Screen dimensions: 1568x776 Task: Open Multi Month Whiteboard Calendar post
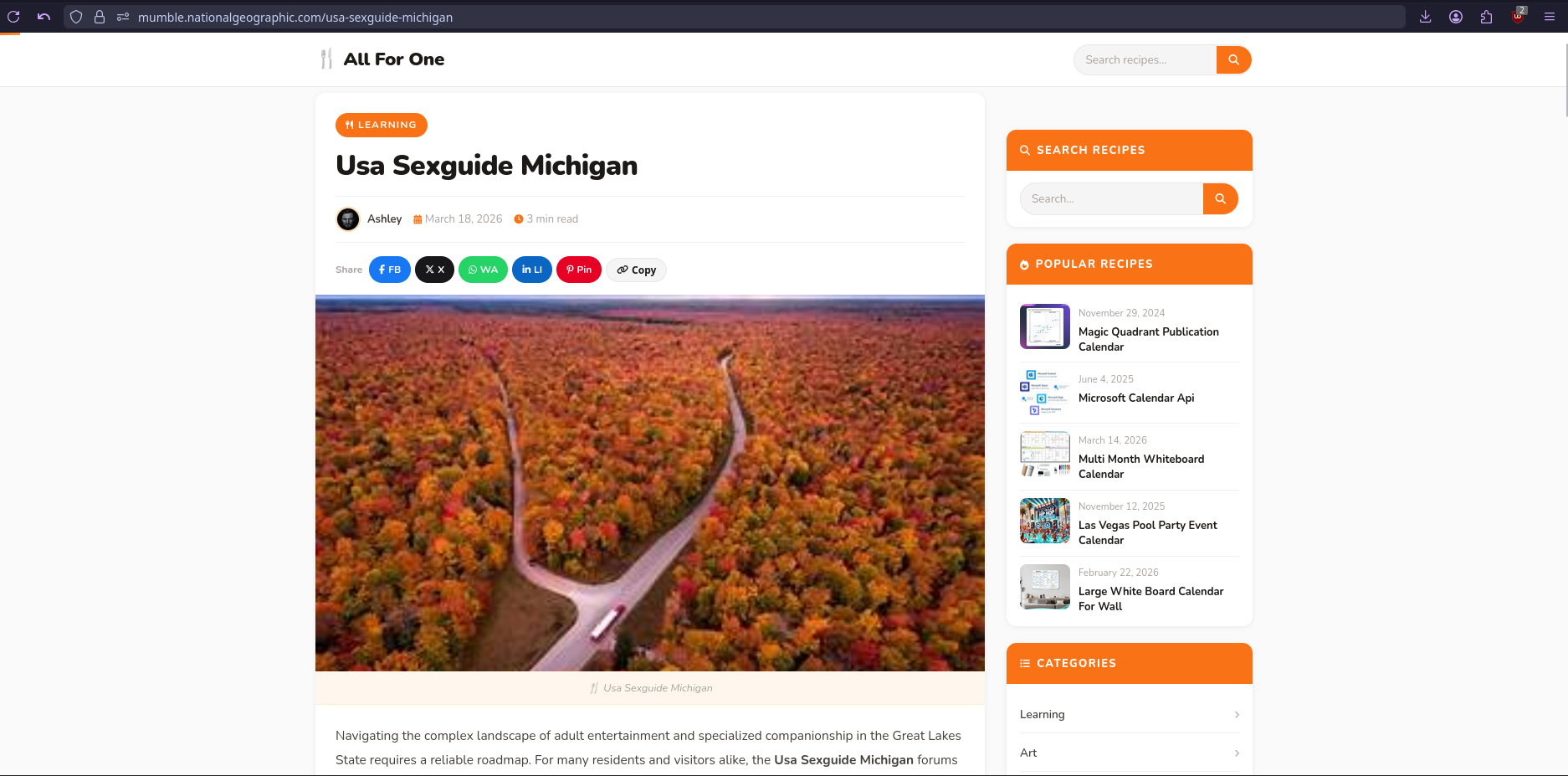pyautogui.click(x=1141, y=466)
